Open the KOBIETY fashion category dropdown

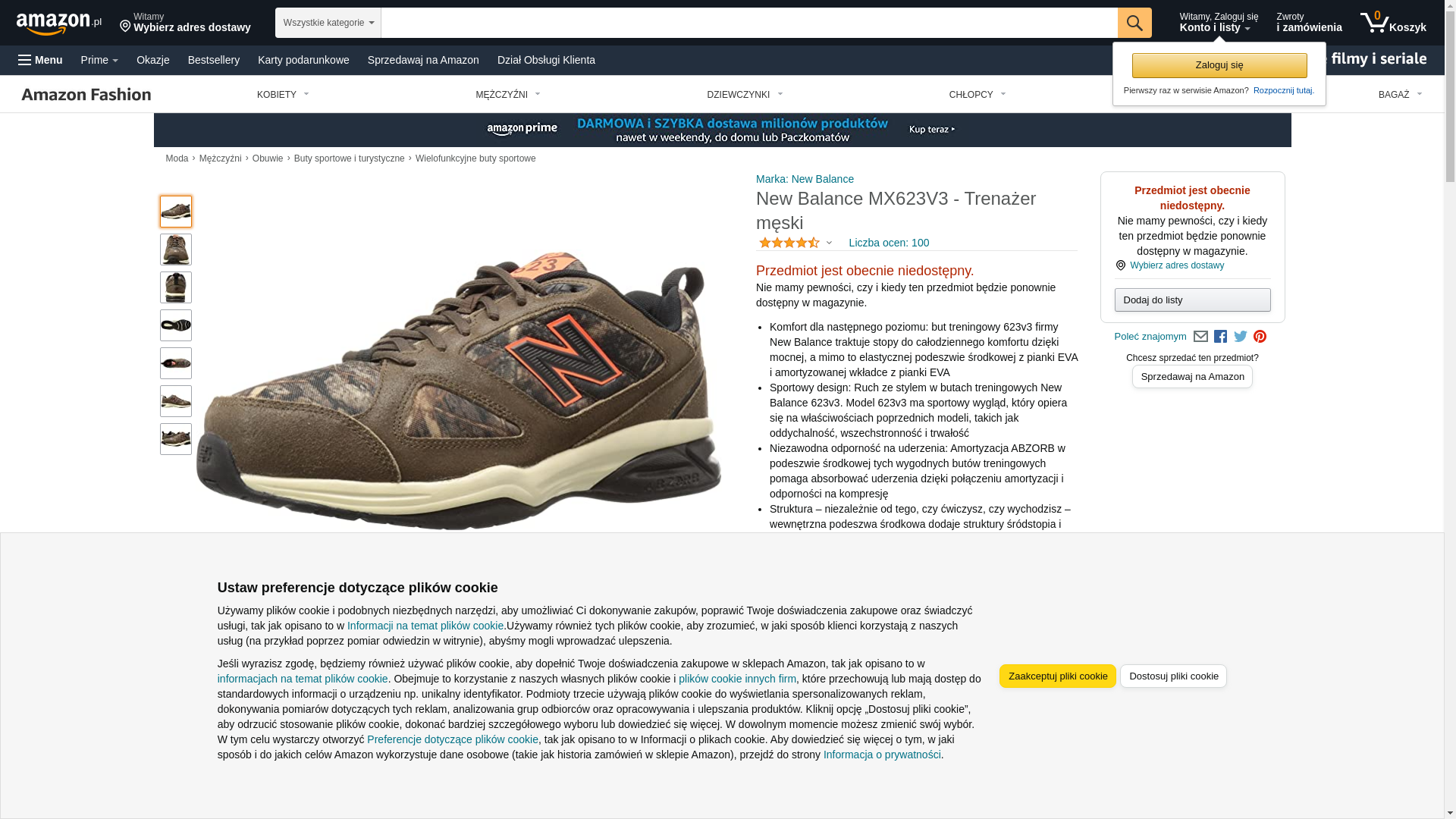[x=283, y=95]
